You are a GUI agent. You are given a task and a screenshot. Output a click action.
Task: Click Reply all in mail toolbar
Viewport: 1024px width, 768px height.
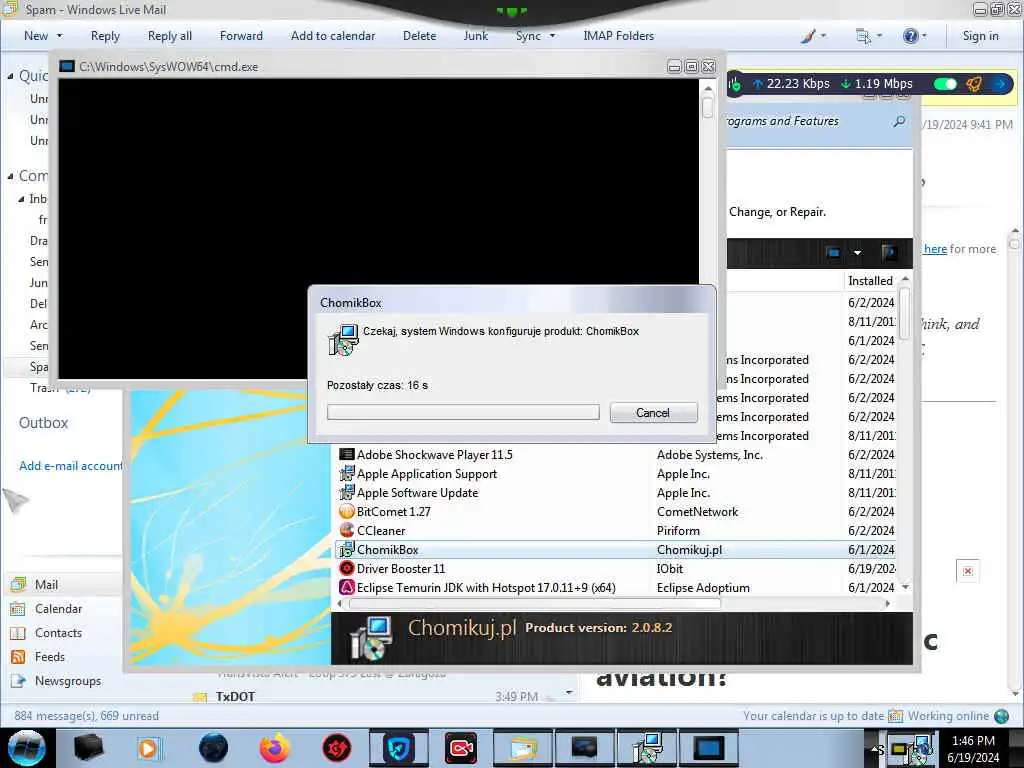tap(170, 36)
